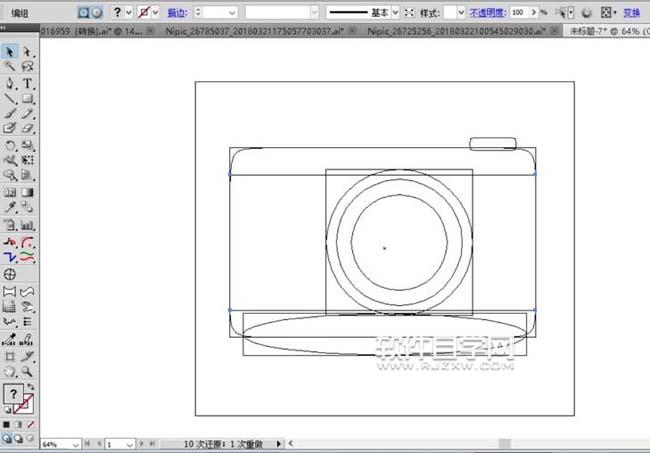Select the Scale tool
650x453 pixels.
tap(27, 145)
